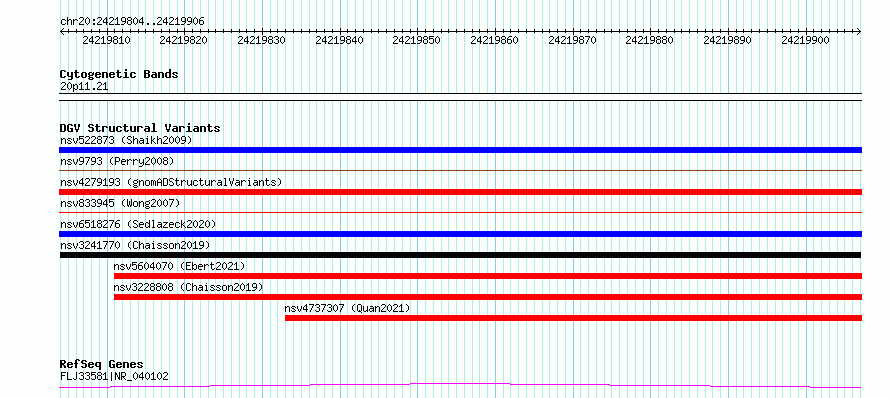Click the black bar under nsv3241770
890x398 pixels.
coord(460,255)
